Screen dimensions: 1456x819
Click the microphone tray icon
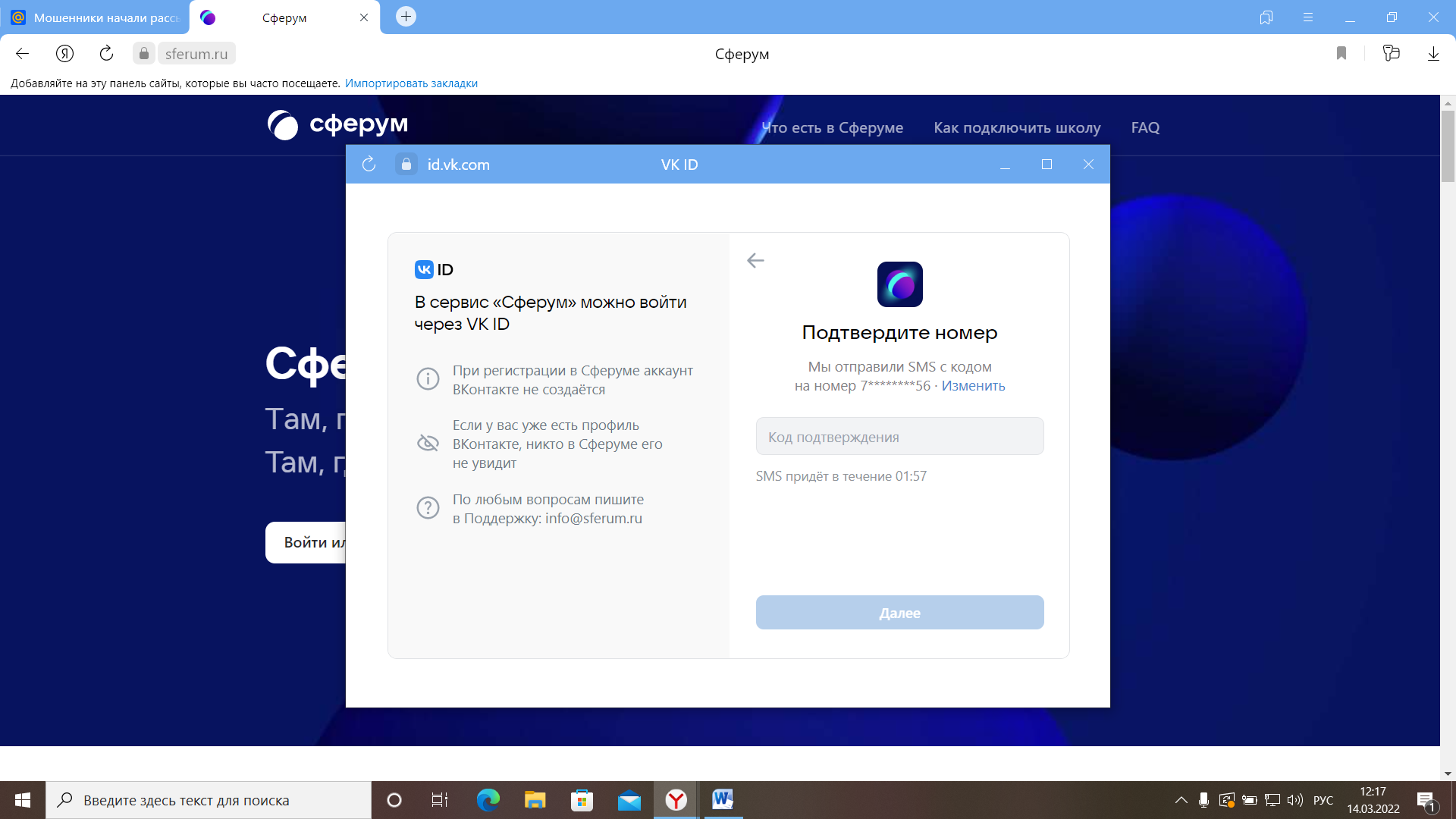point(1203,800)
